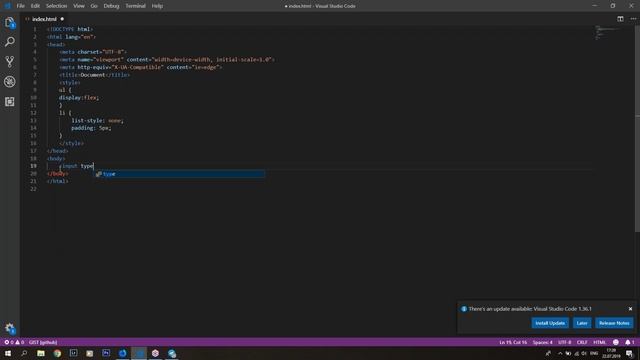The image size is (640, 360).
Task: Open File Explorer from taskbar
Action: [41, 353]
